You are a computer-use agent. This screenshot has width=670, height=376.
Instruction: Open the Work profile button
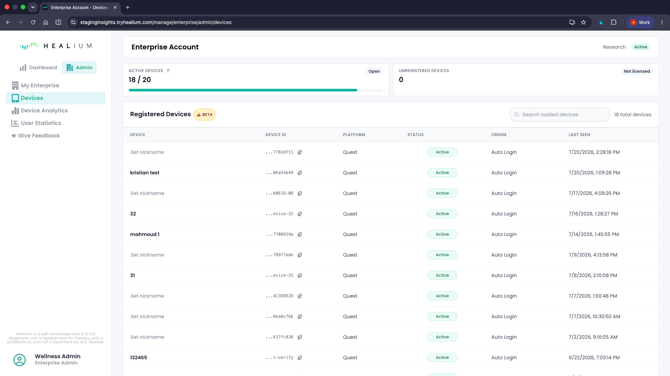click(x=640, y=22)
